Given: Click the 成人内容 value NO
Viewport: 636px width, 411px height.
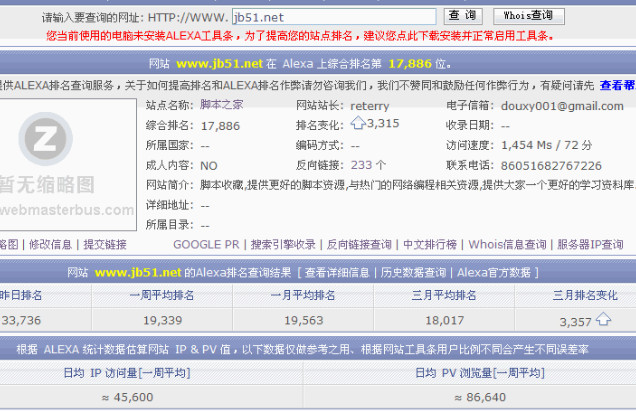Looking at the screenshot, I should [209, 166].
